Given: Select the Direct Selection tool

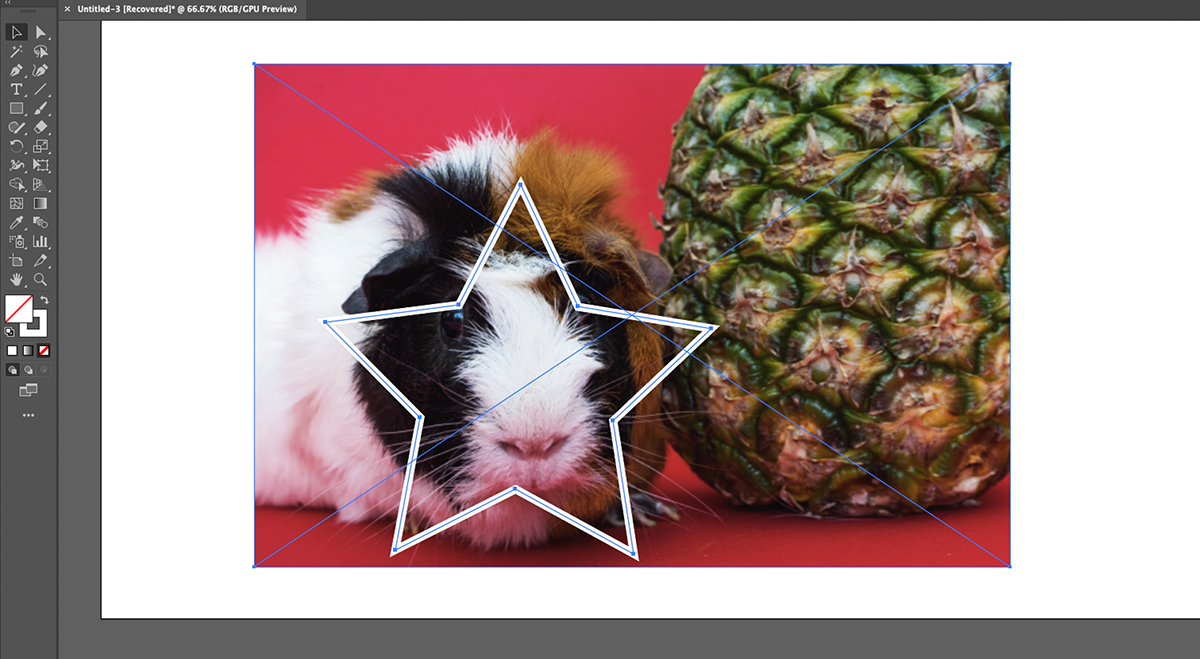Looking at the screenshot, I should 41,33.
